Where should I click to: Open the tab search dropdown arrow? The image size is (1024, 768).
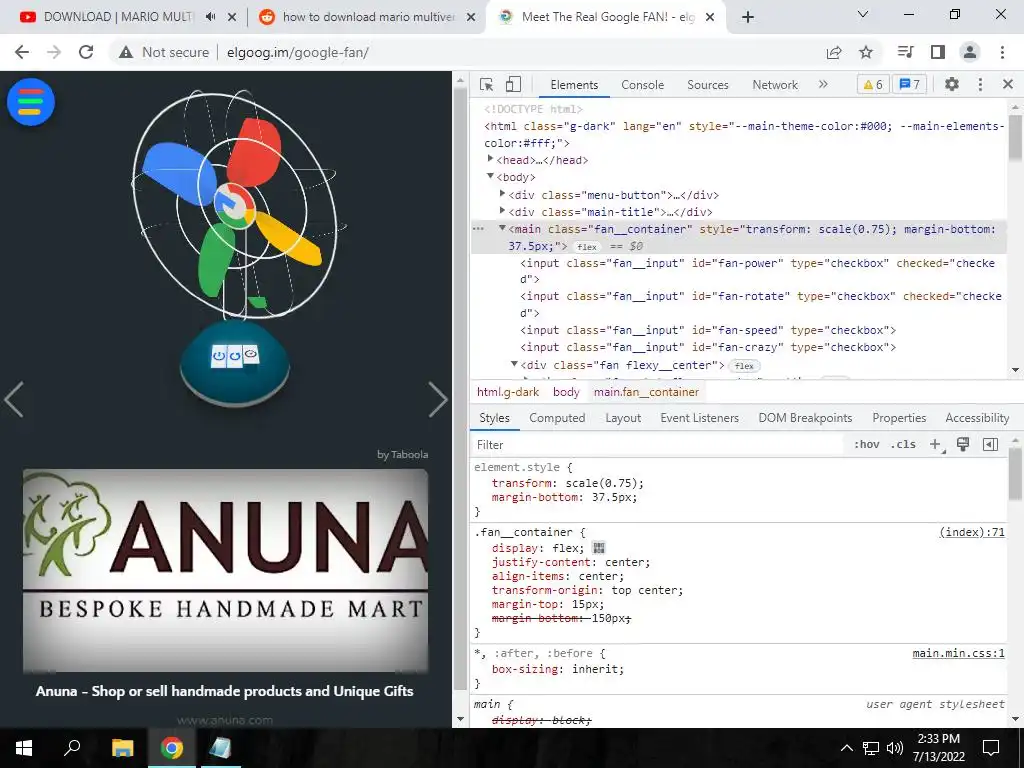pyautogui.click(x=863, y=14)
